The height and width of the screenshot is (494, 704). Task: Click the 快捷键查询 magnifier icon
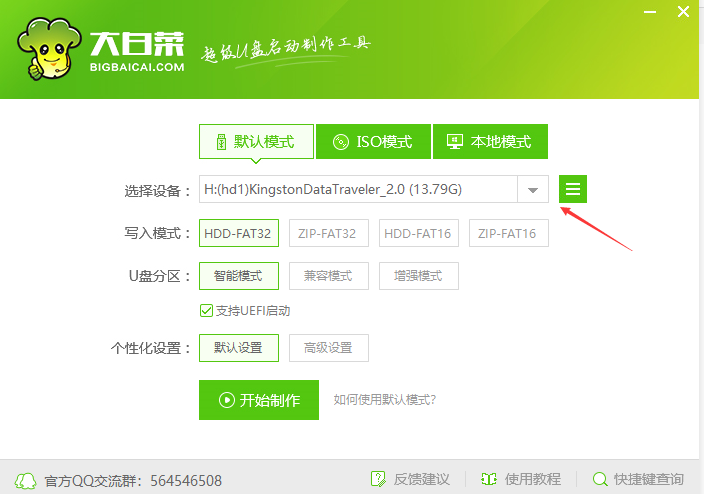click(600, 479)
